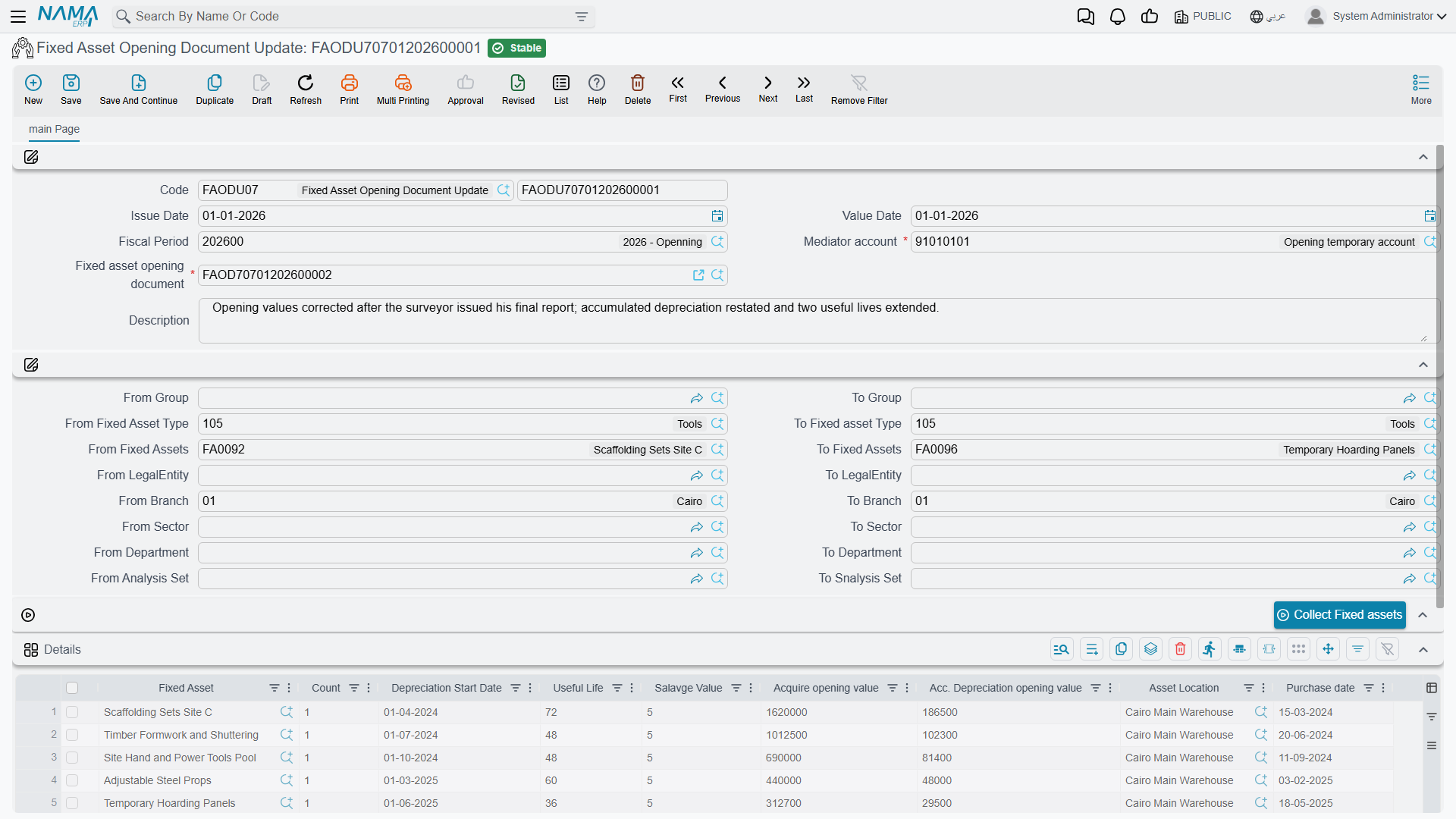Click the Draft toolbar icon
The image size is (1456, 819).
262,89
